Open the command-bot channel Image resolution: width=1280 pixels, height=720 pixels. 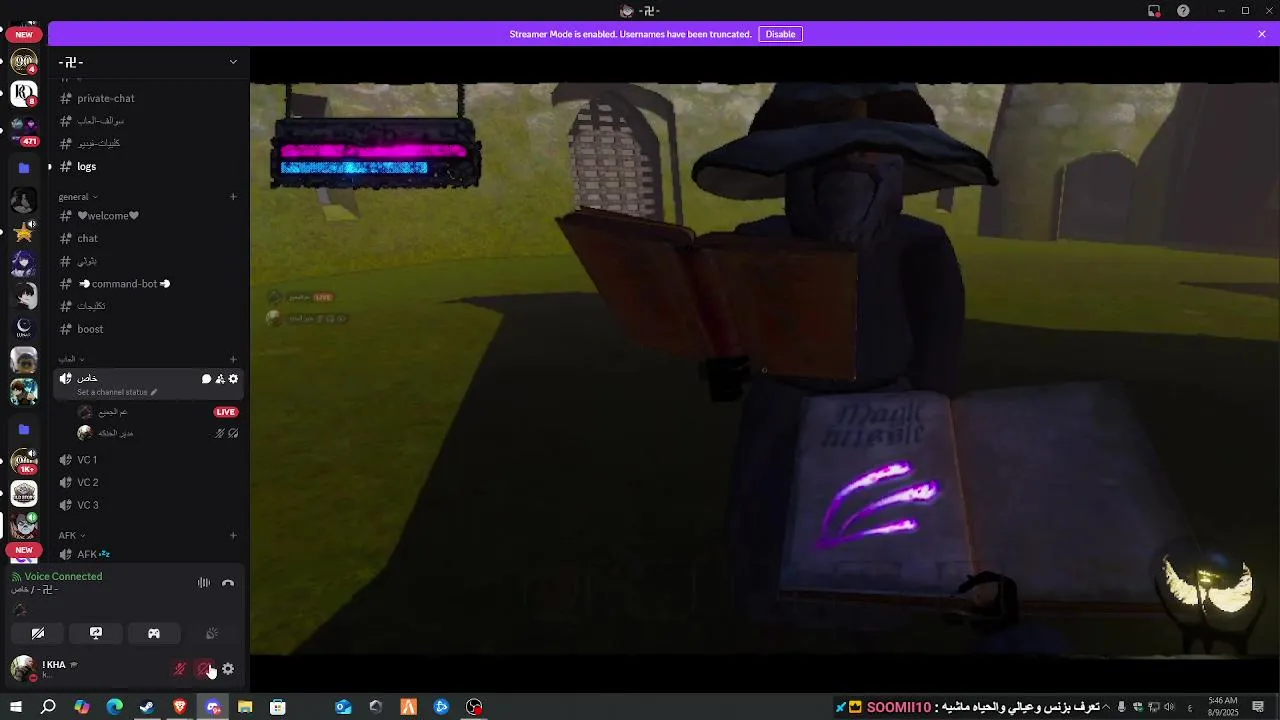[150, 284]
